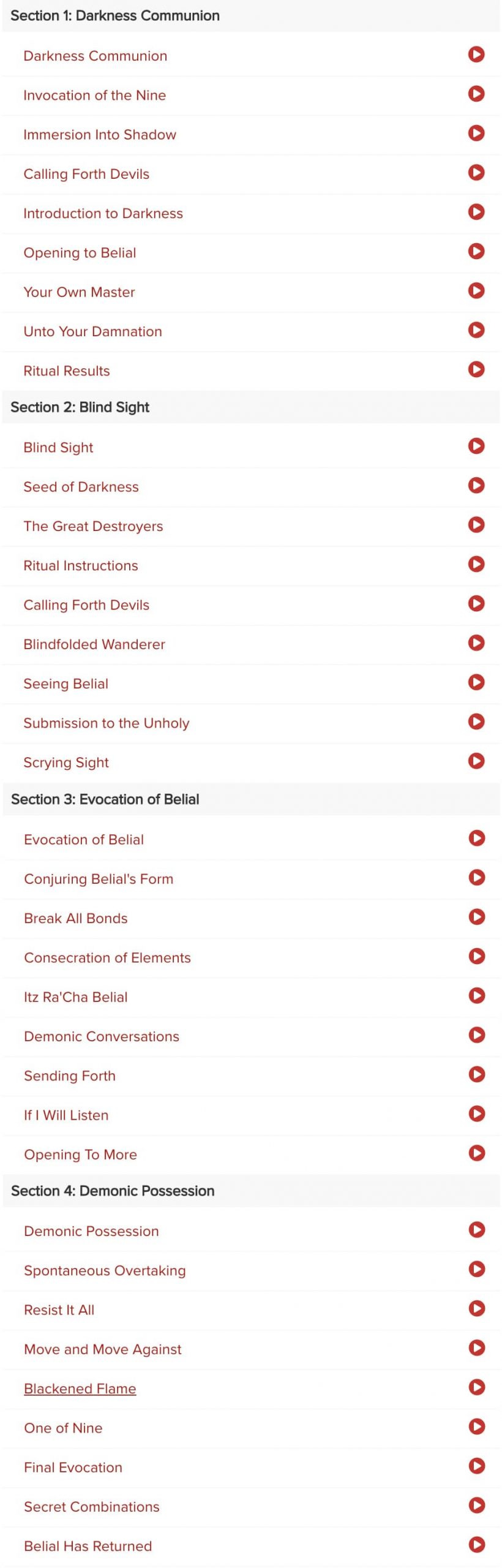
Task: Click Section 1: Darkness Communion header
Action: [x=251, y=16]
